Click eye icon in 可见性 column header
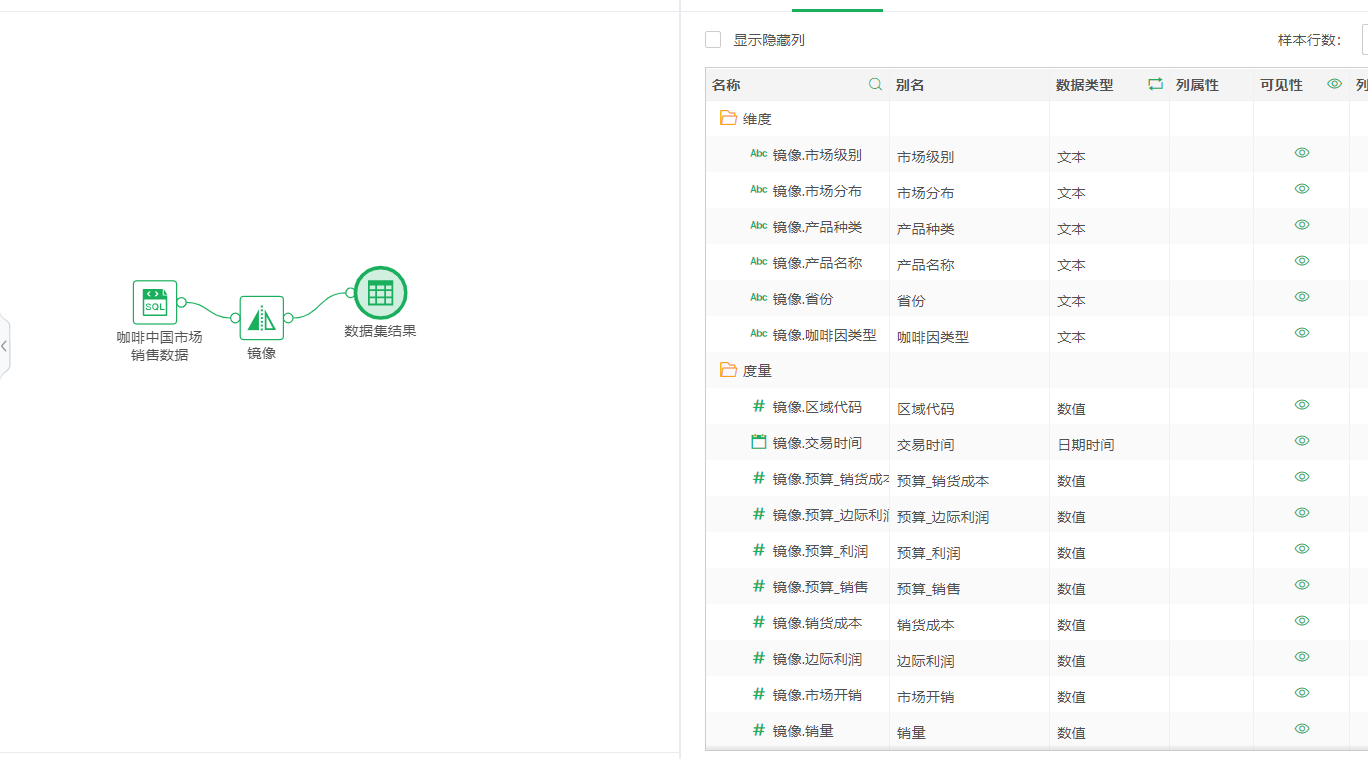 point(1334,85)
